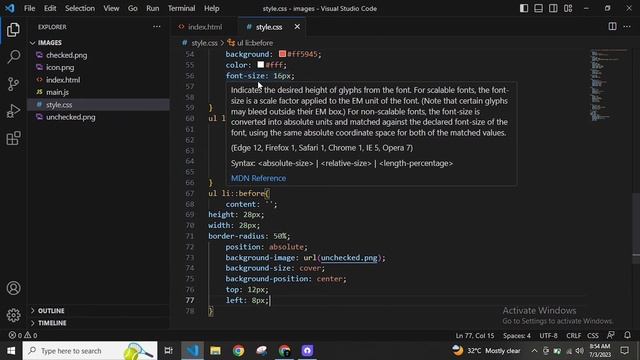
Task: Open notifications bell in status bar
Action: point(627,335)
